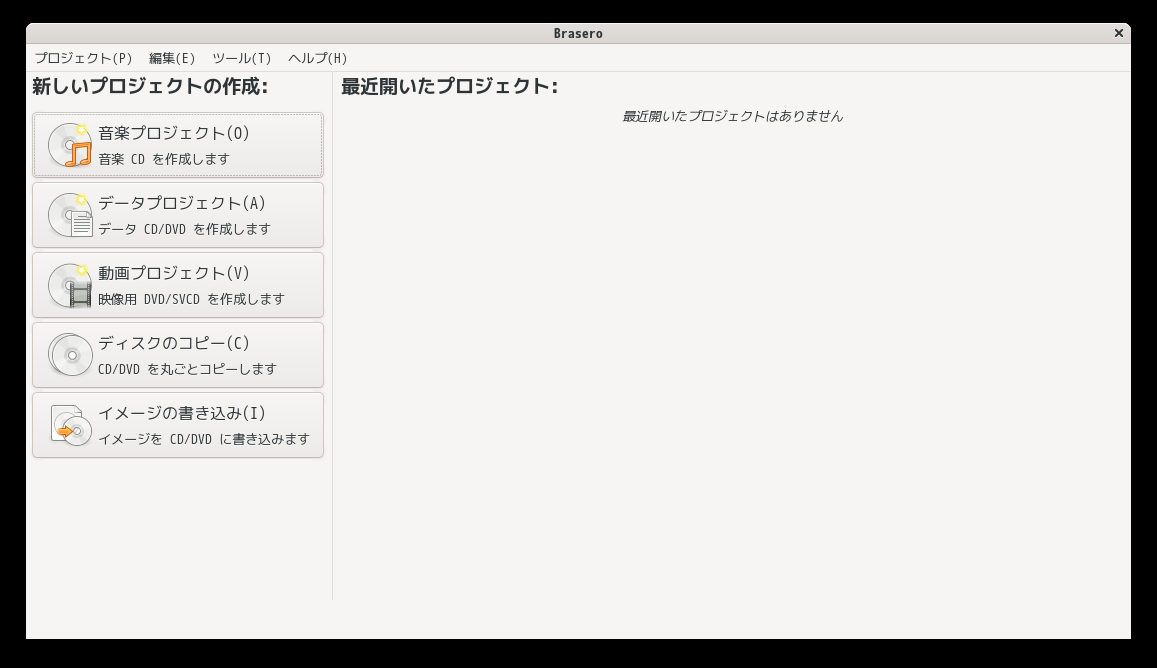This screenshot has height=668, width=1157.
Task: Click the data disc document icon
Action: click(x=70, y=215)
